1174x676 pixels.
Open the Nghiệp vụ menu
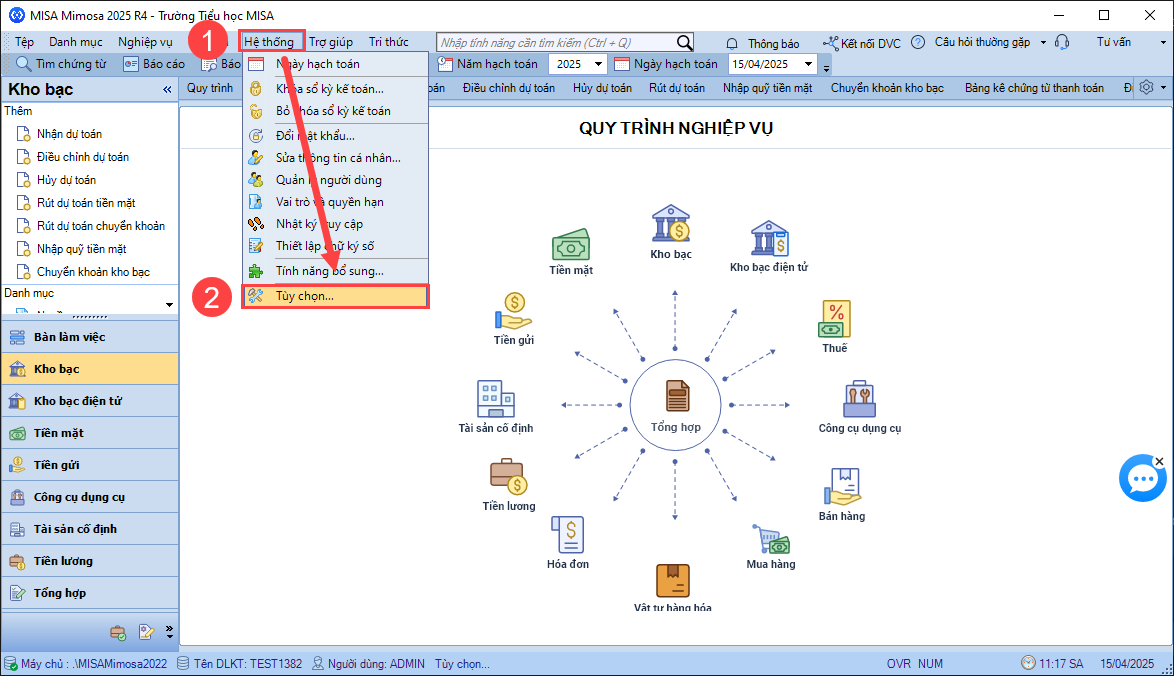coord(145,42)
